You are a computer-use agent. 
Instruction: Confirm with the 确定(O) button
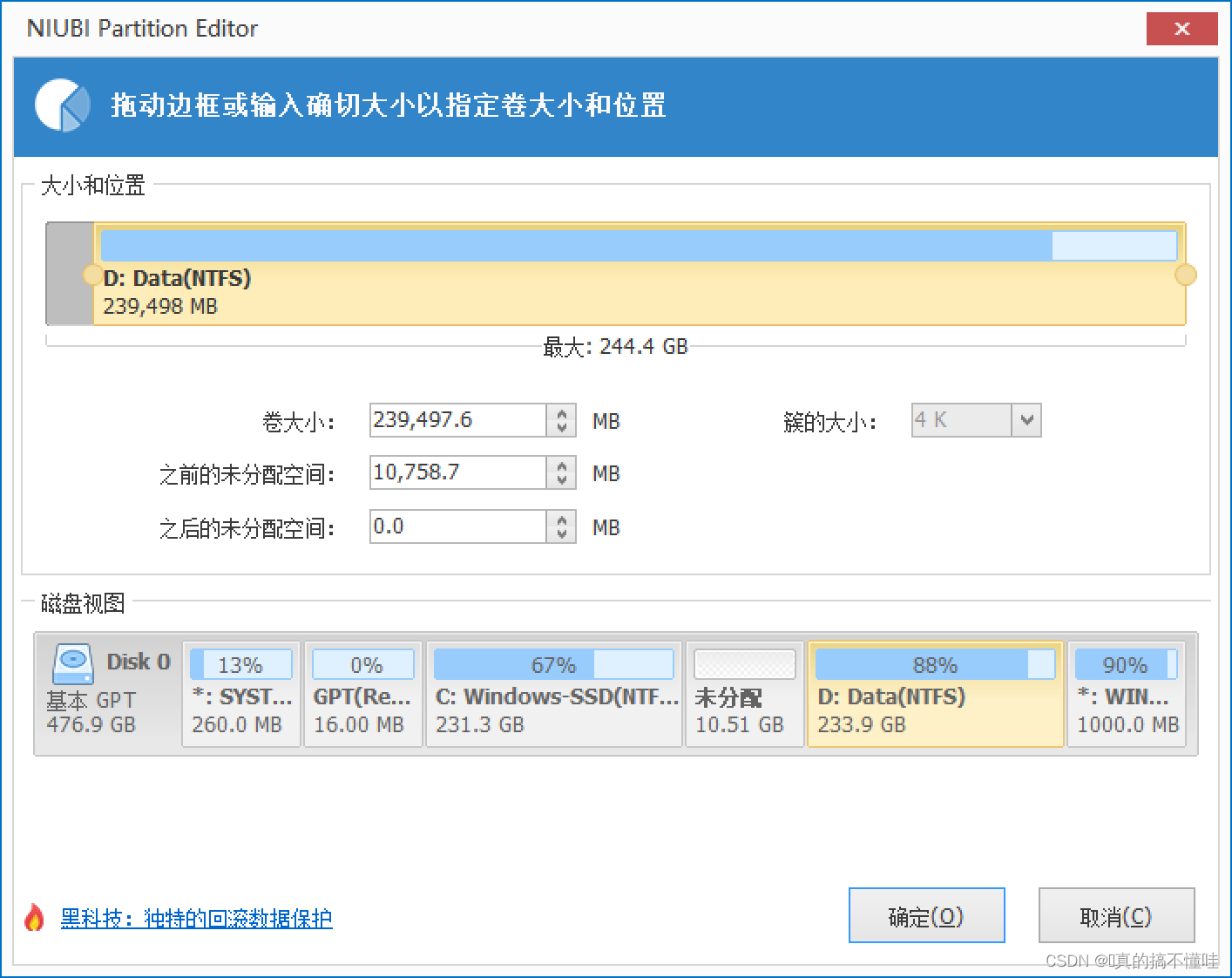click(926, 916)
